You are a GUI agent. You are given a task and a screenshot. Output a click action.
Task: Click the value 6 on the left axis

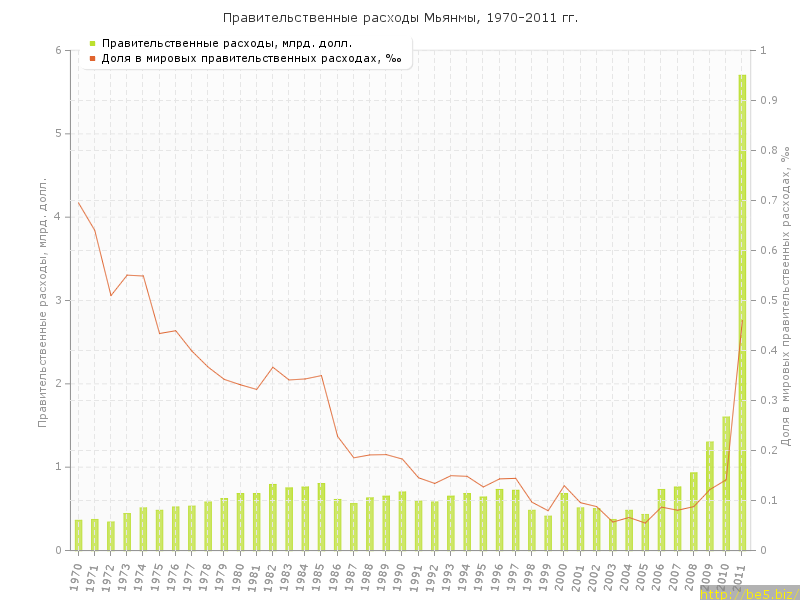[58, 51]
